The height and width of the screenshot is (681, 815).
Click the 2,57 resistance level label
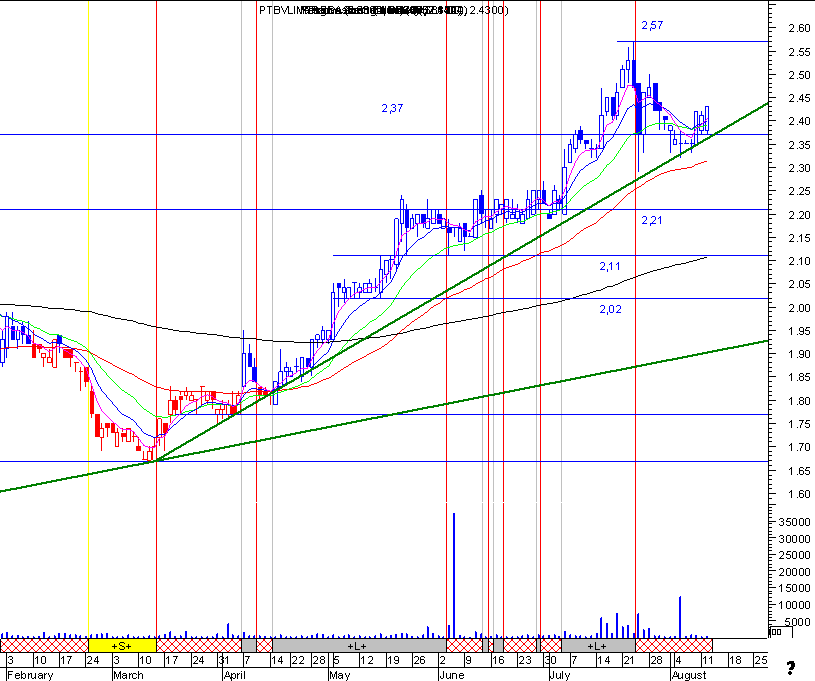pos(652,25)
